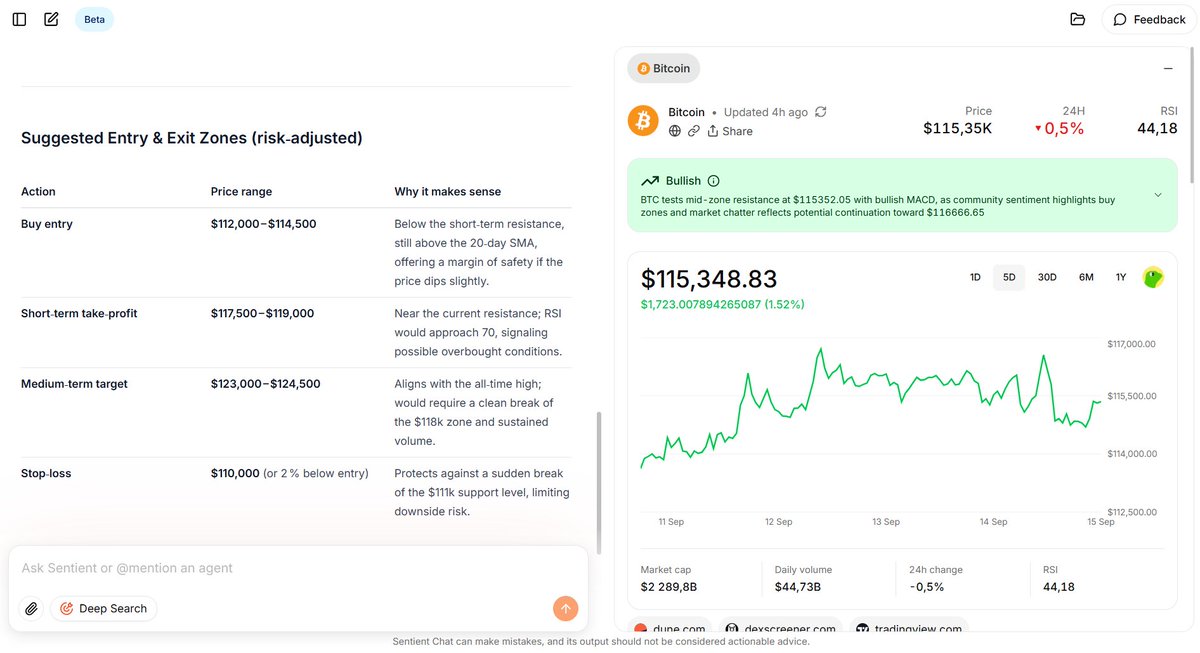Send message with orange arrow button
The height and width of the screenshot is (653, 1200).
(566, 608)
